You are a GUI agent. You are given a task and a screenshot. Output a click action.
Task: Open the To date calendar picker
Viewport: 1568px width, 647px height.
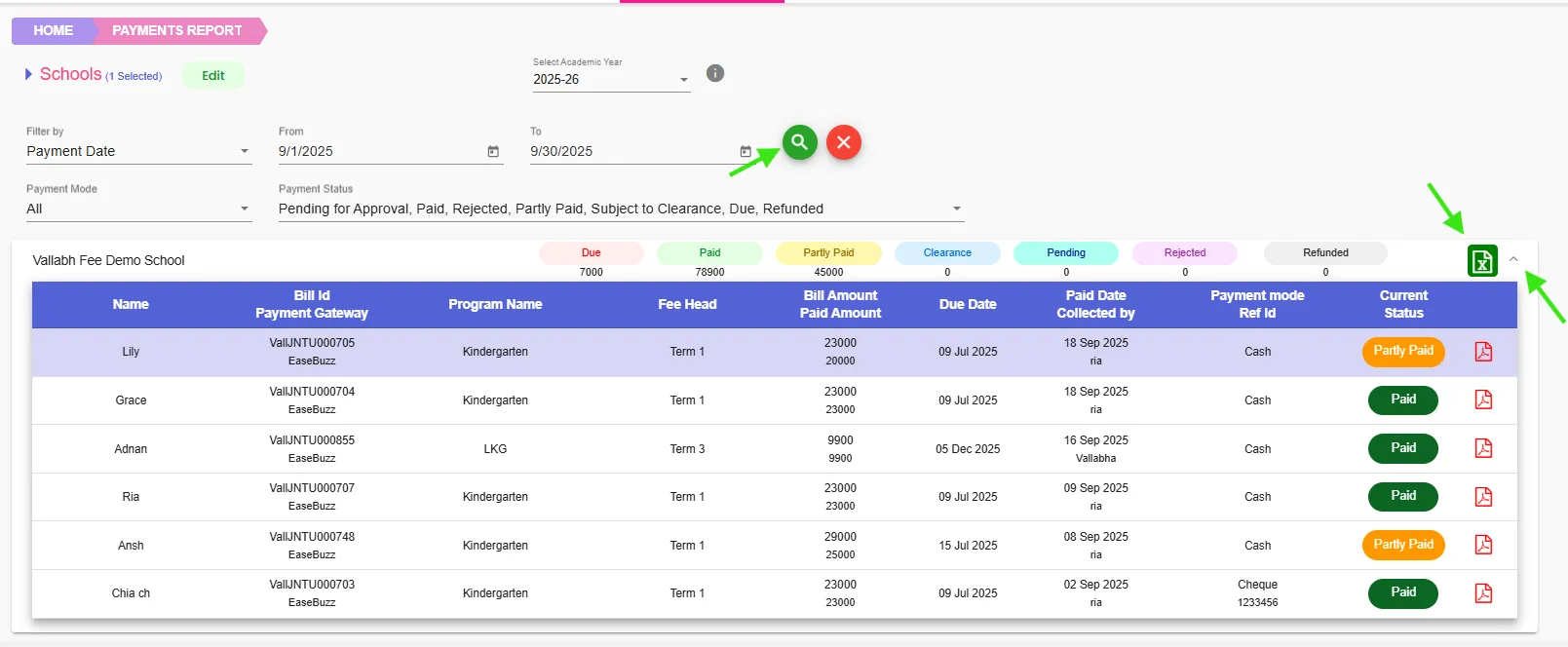(746, 151)
